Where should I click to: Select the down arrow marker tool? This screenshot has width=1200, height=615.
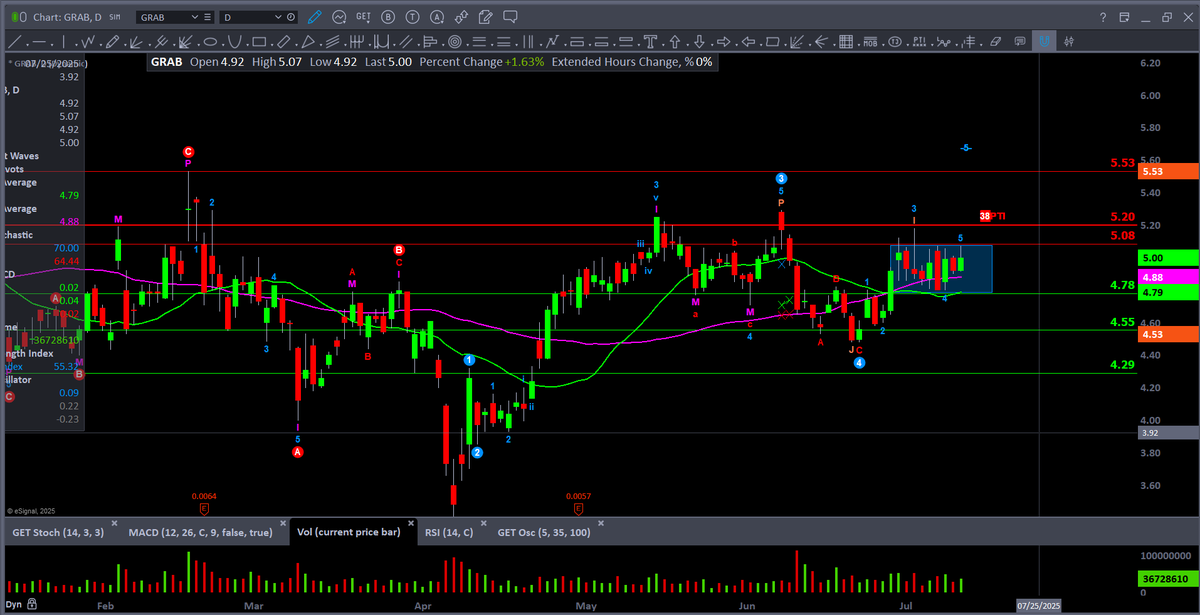(x=699, y=41)
